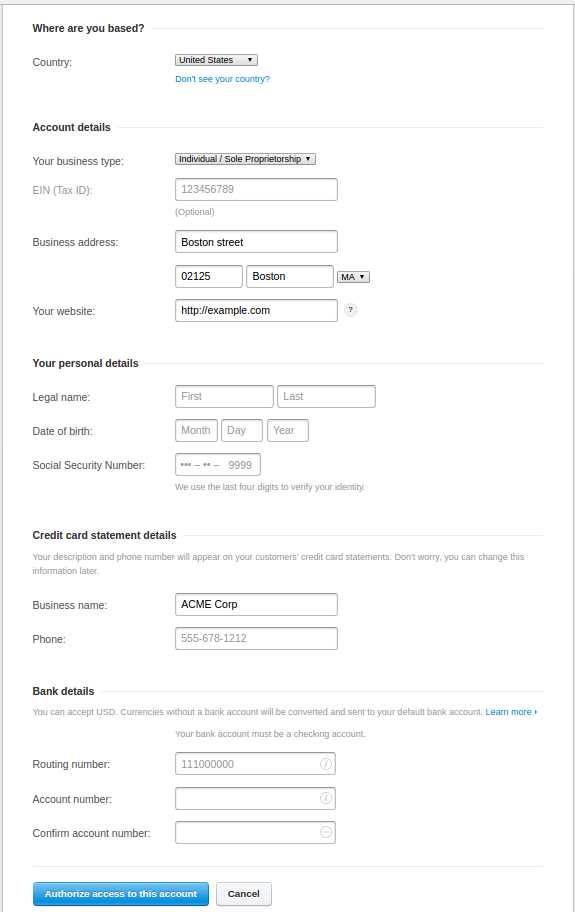The width and height of the screenshot is (575, 912).
Task: Open the business type dropdown
Action: click(245, 159)
